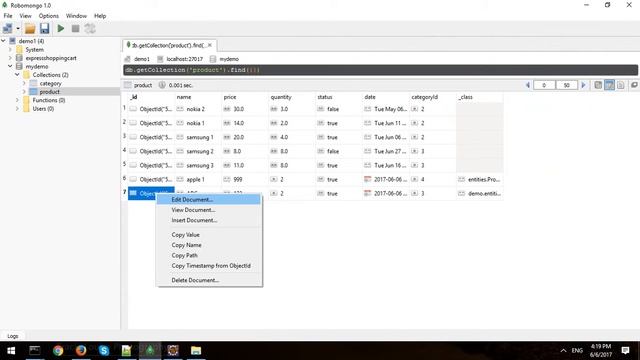640x360 pixels.
Task: Collapse the demo1 (4) connection node
Action: click(x=3, y=41)
